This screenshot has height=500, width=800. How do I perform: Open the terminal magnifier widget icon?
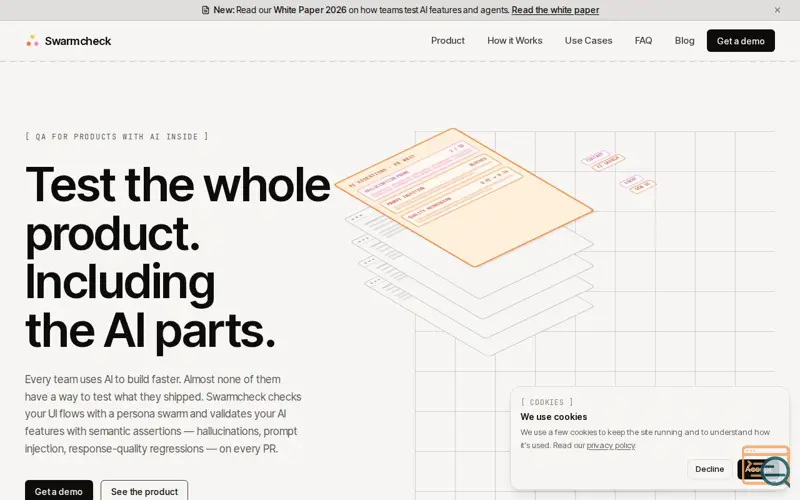pos(766,466)
